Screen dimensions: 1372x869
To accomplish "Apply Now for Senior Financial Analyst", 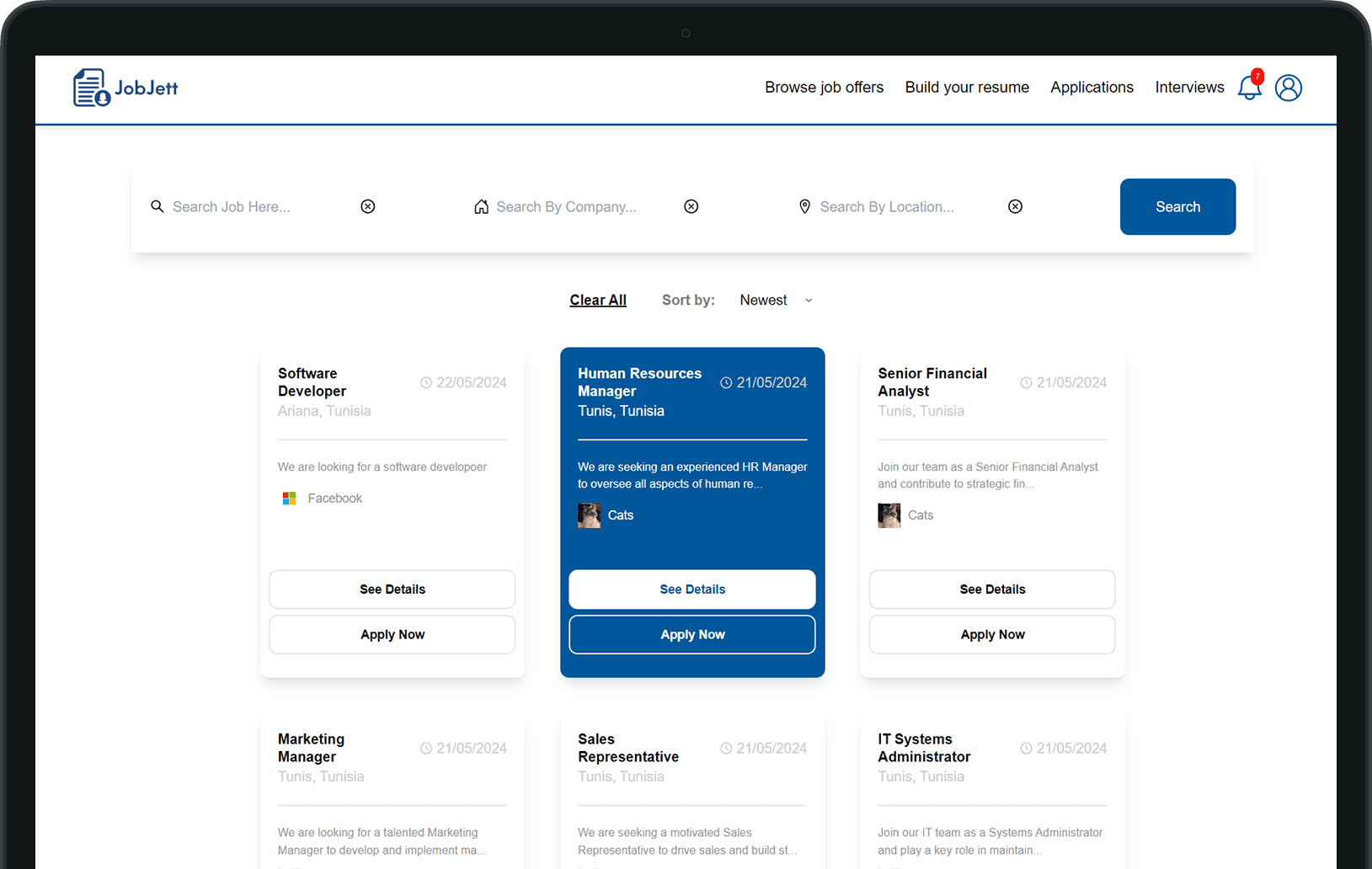I will [992, 635].
